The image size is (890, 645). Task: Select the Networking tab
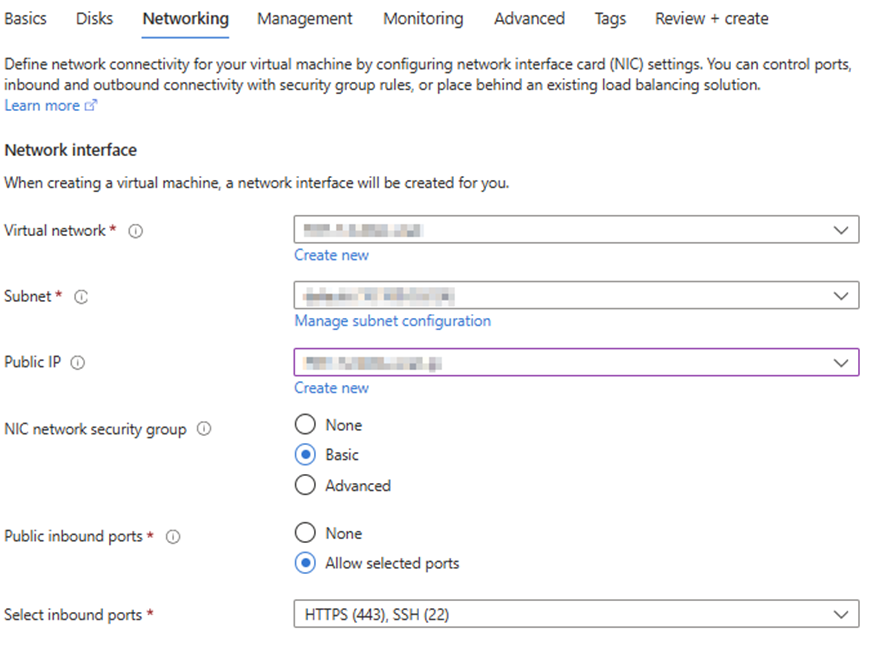coord(186,19)
